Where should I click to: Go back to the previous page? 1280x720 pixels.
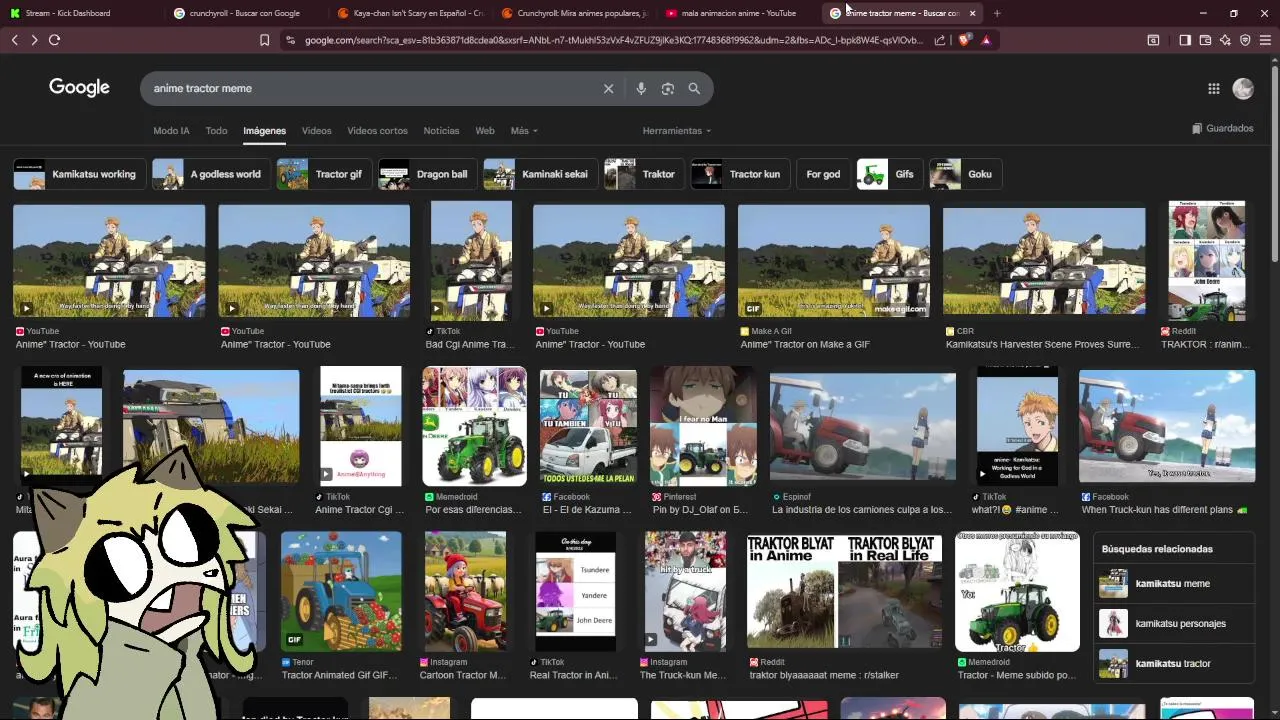(x=14, y=40)
